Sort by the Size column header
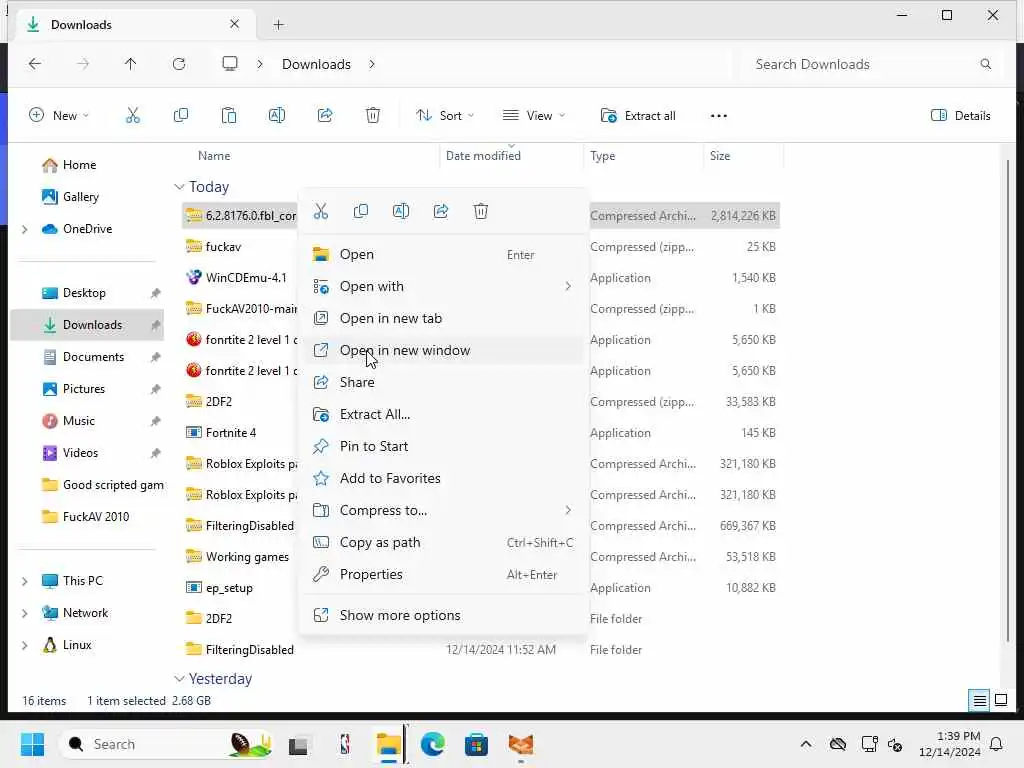This screenshot has height=768, width=1024. pyautogui.click(x=720, y=156)
